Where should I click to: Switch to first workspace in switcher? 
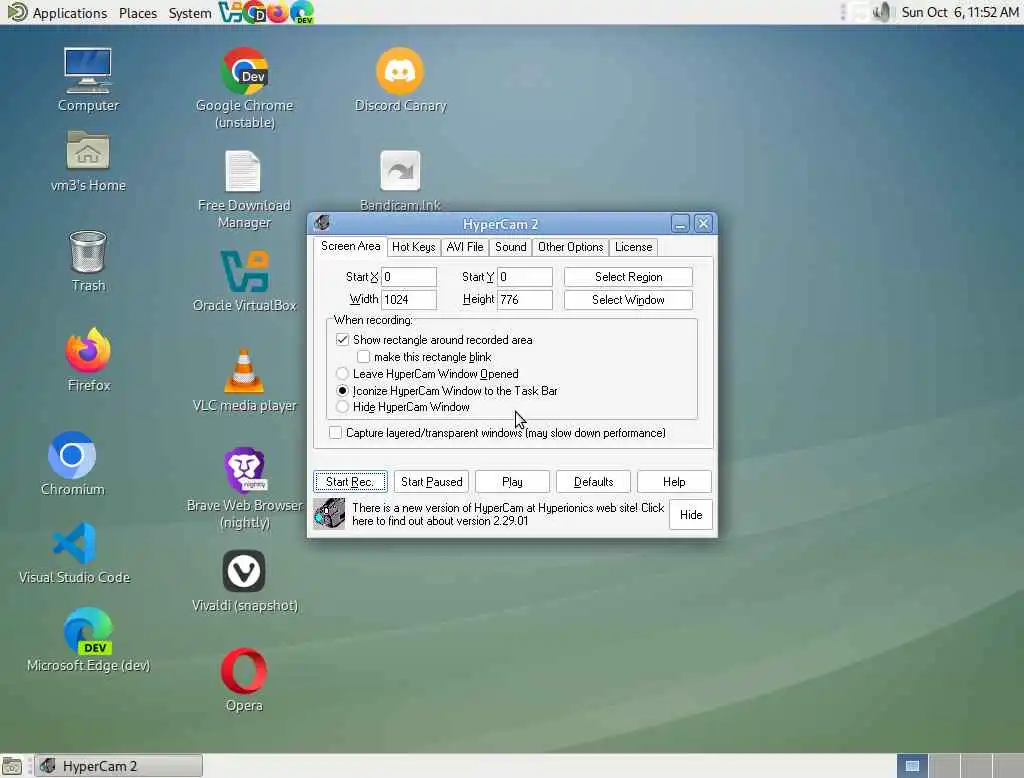[912, 766]
